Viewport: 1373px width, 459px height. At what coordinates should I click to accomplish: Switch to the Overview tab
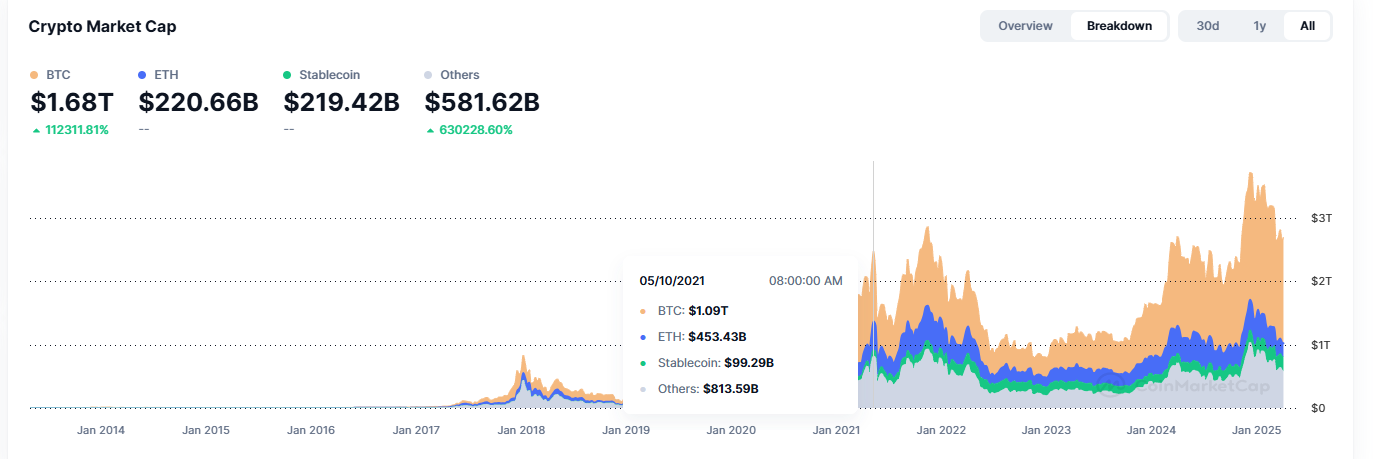[1025, 26]
